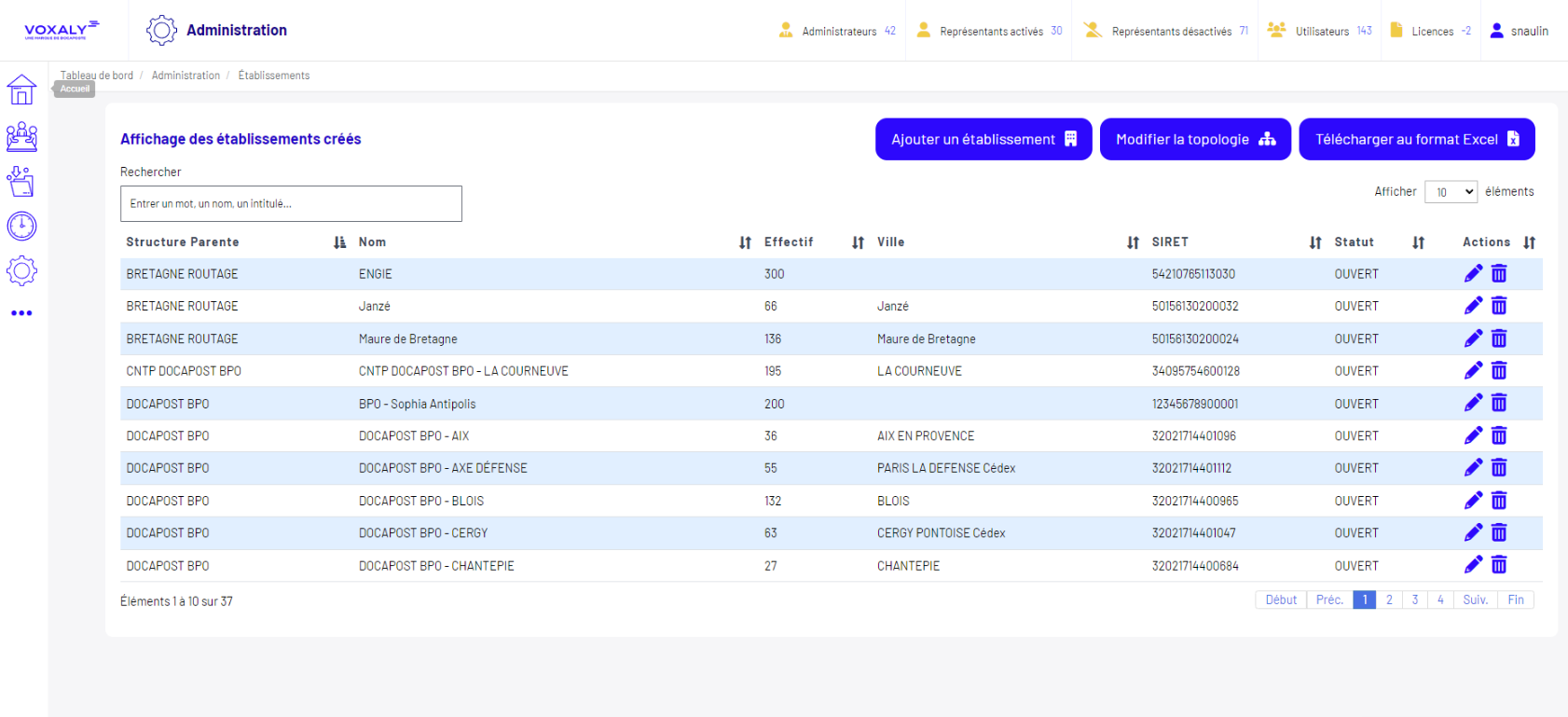Click Télécharger au format Excel button

click(x=1417, y=139)
